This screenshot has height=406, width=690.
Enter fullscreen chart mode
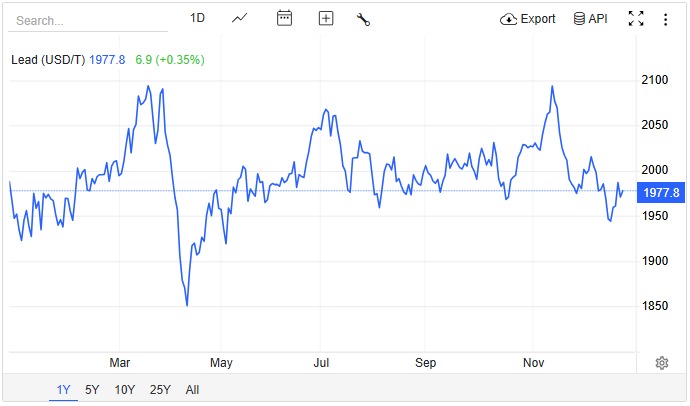[635, 18]
